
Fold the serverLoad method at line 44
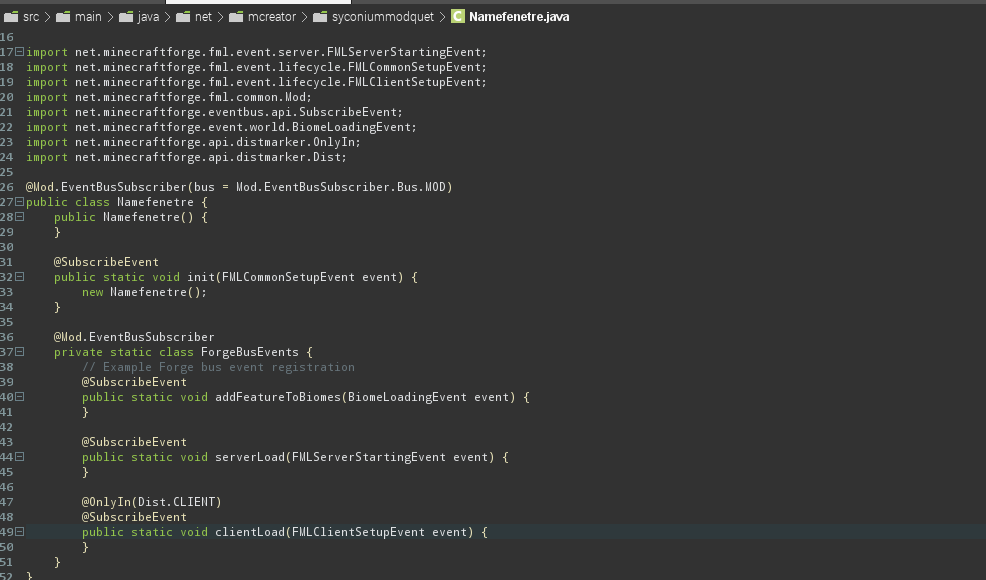pos(19,457)
